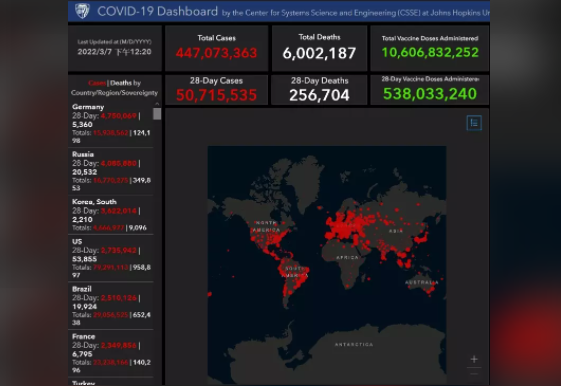Click the Asia label on map

396,231
